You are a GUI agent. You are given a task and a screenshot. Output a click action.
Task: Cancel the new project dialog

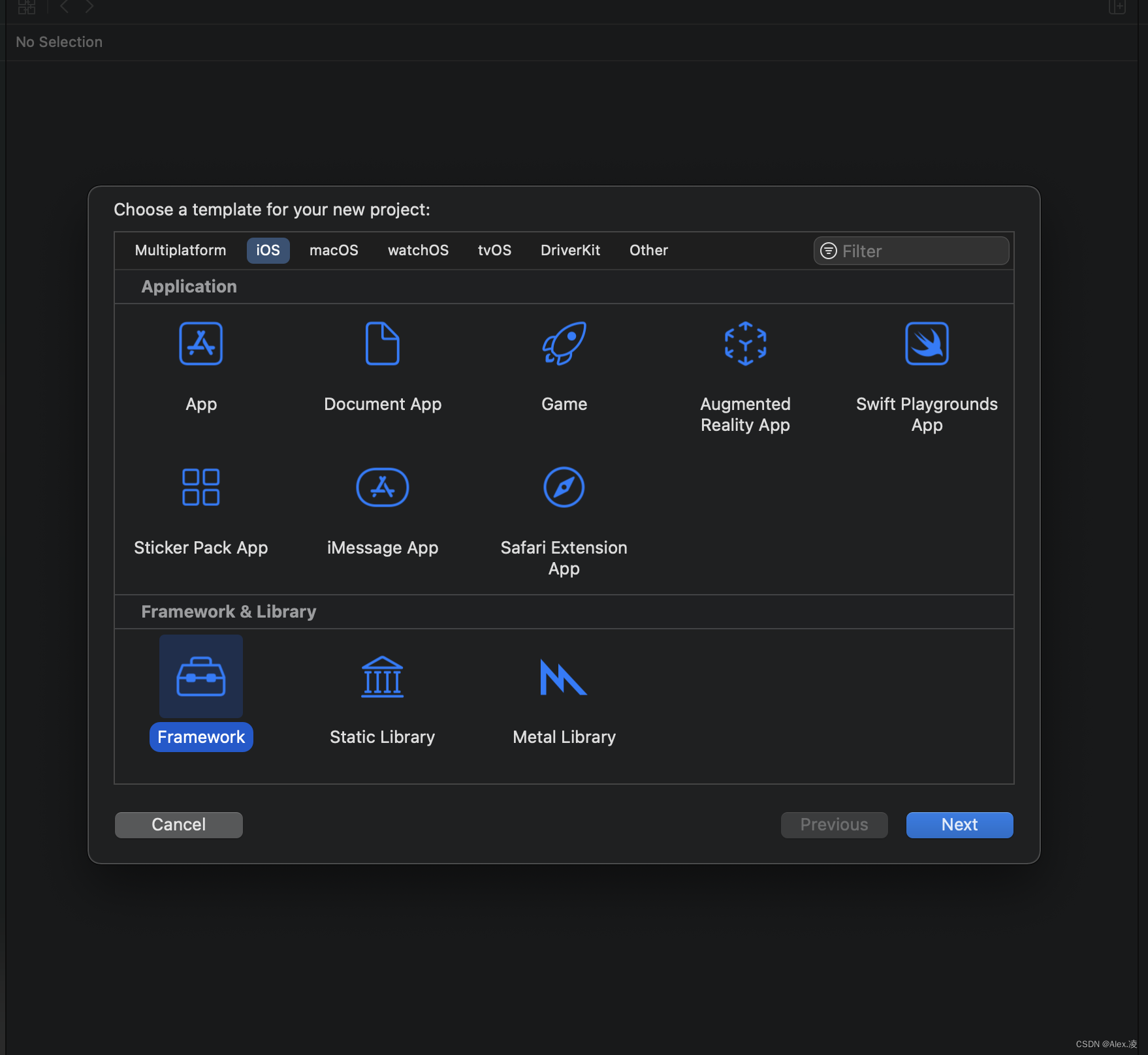(178, 825)
